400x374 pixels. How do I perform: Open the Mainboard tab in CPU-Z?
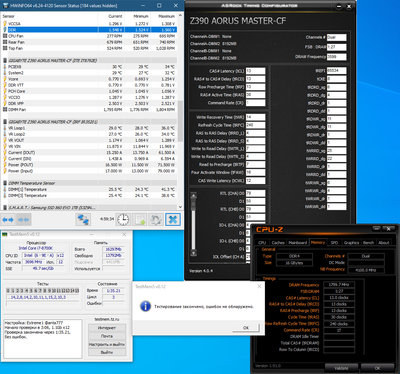click(298, 243)
